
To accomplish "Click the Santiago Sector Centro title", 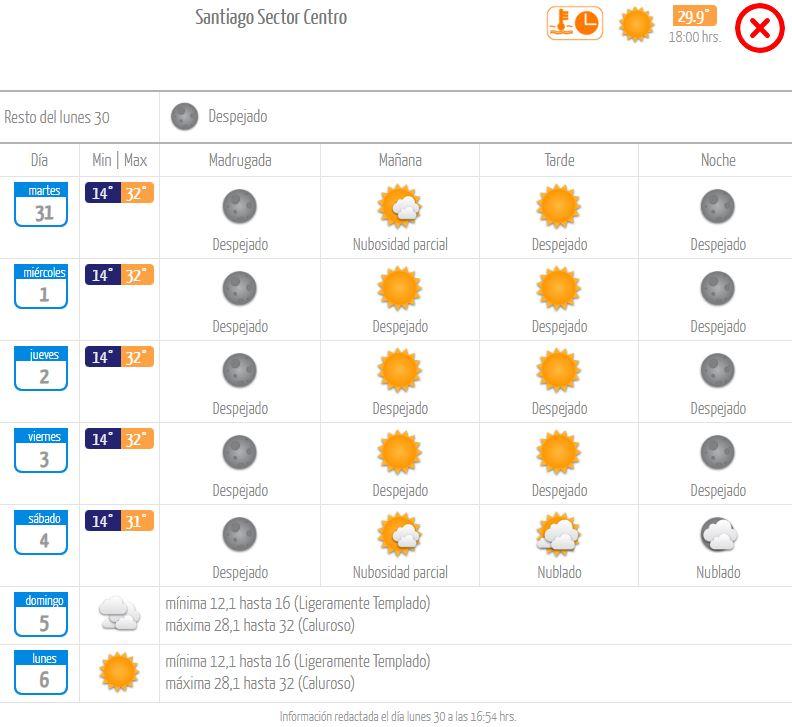I will [x=271, y=17].
